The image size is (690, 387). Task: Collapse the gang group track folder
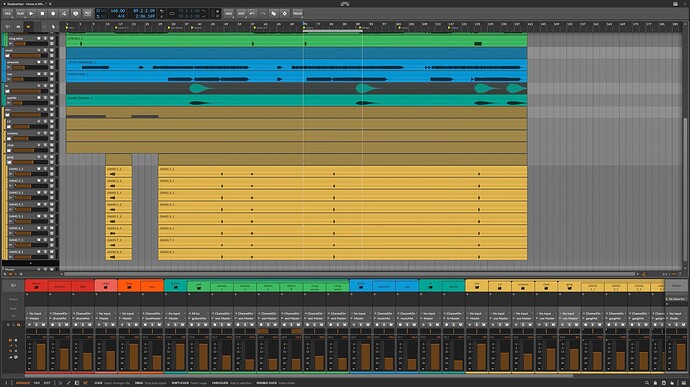[10, 162]
